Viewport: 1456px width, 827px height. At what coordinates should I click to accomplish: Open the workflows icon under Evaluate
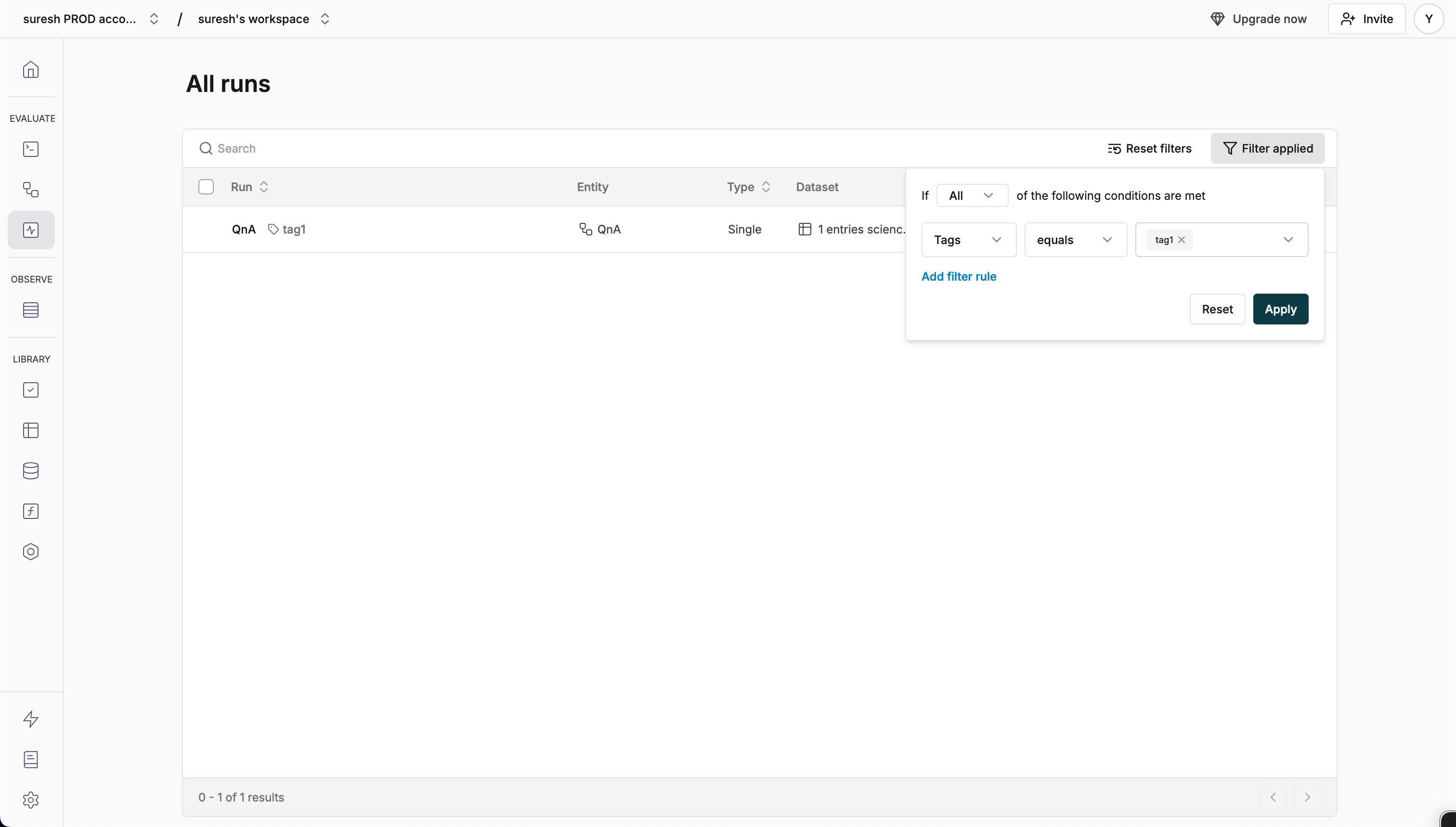pos(31,190)
